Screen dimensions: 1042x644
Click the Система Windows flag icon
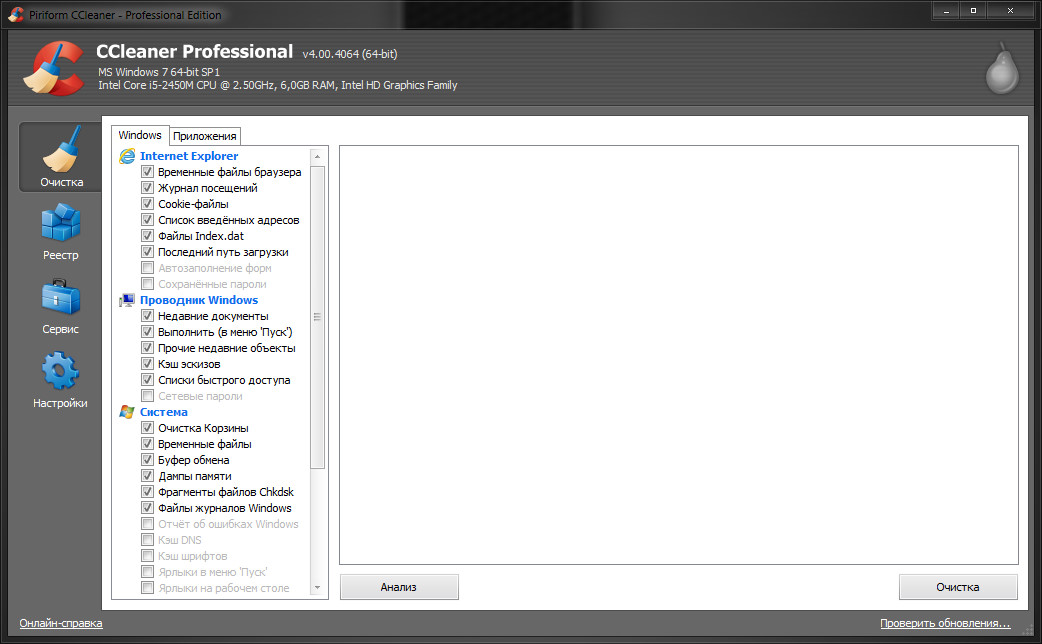tap(127, 412)
